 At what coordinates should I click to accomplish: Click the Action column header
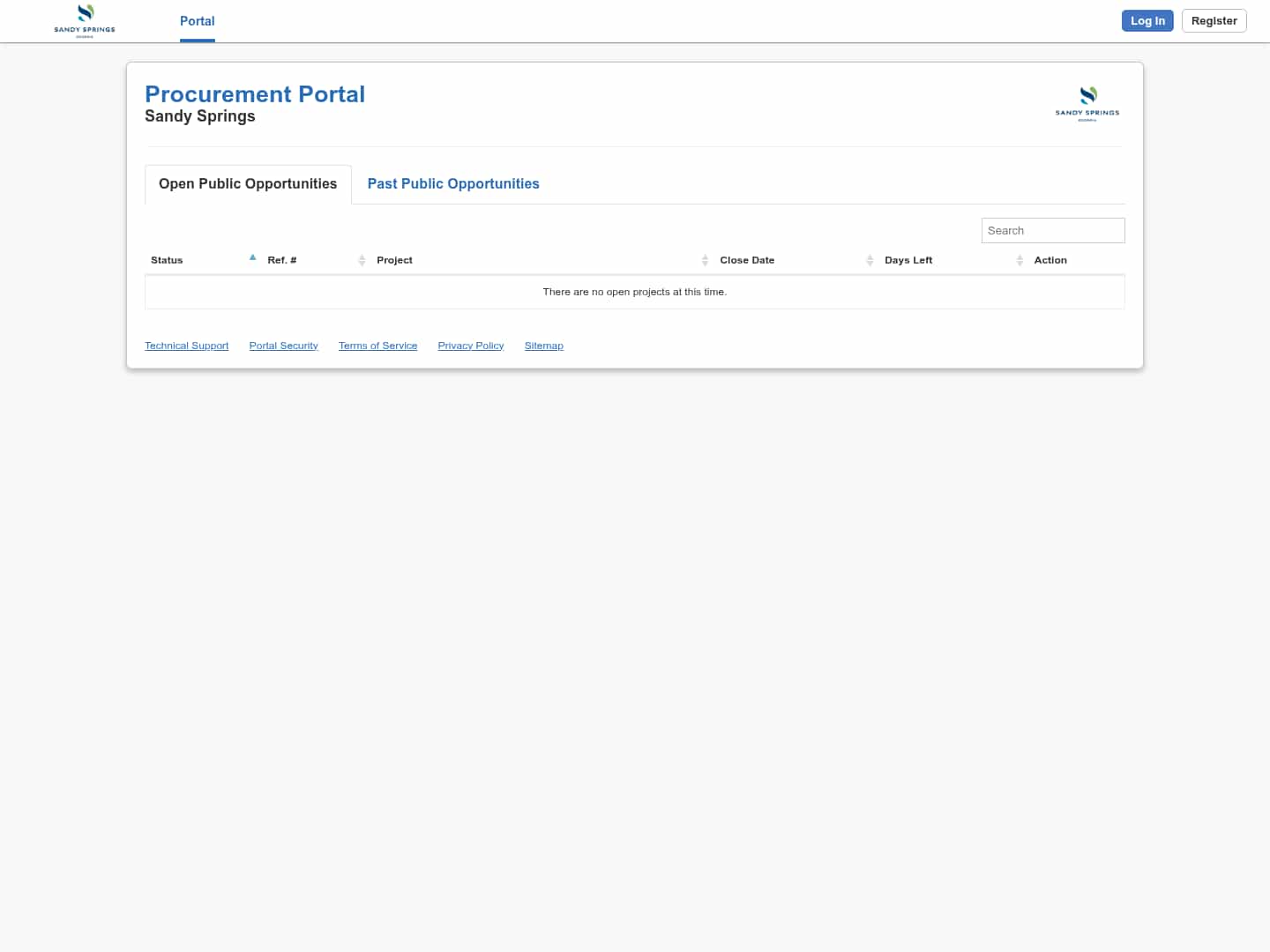(x=1050, y=260)
